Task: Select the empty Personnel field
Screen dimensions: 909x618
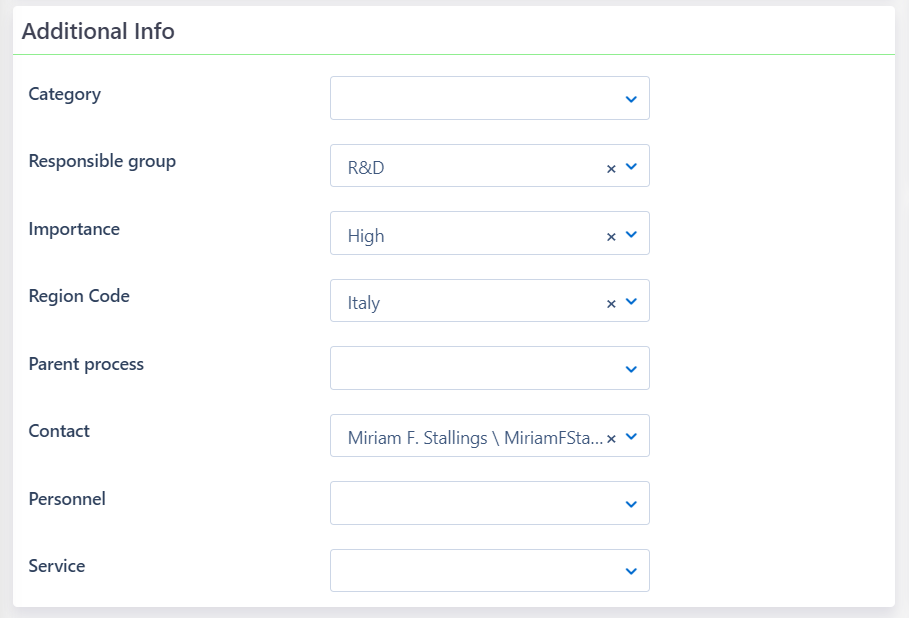Action: [x=470, y=504]
